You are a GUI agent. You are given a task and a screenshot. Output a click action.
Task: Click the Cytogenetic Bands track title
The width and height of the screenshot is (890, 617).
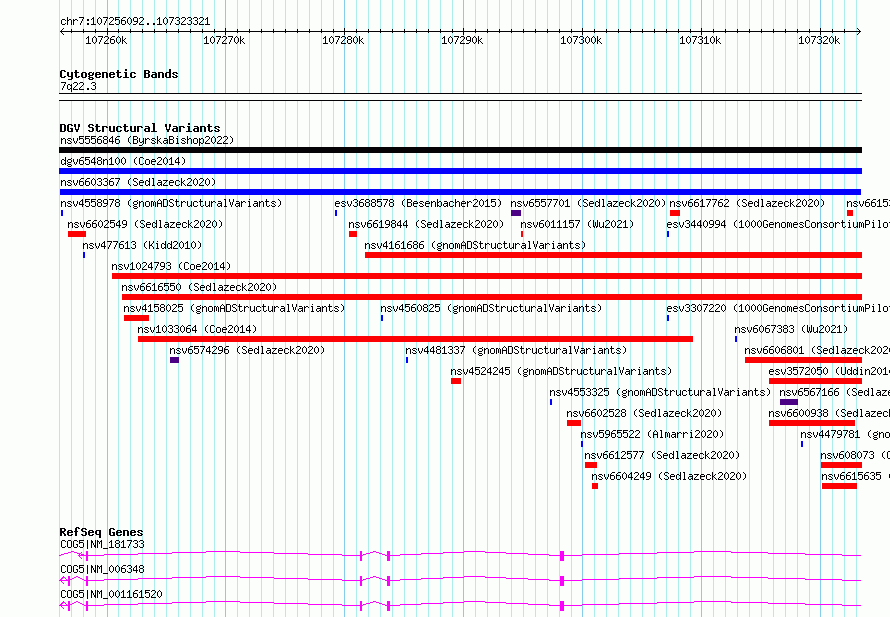(119, 74)
